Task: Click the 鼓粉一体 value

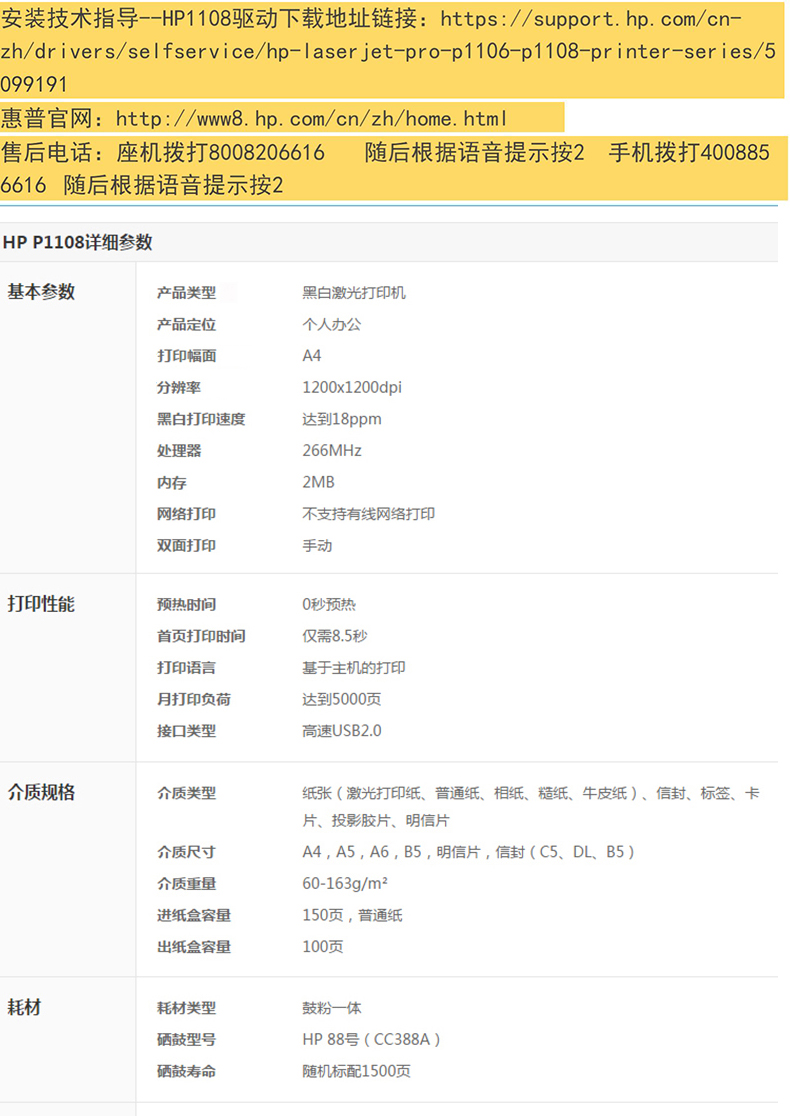Action: tap(332, 1008)
